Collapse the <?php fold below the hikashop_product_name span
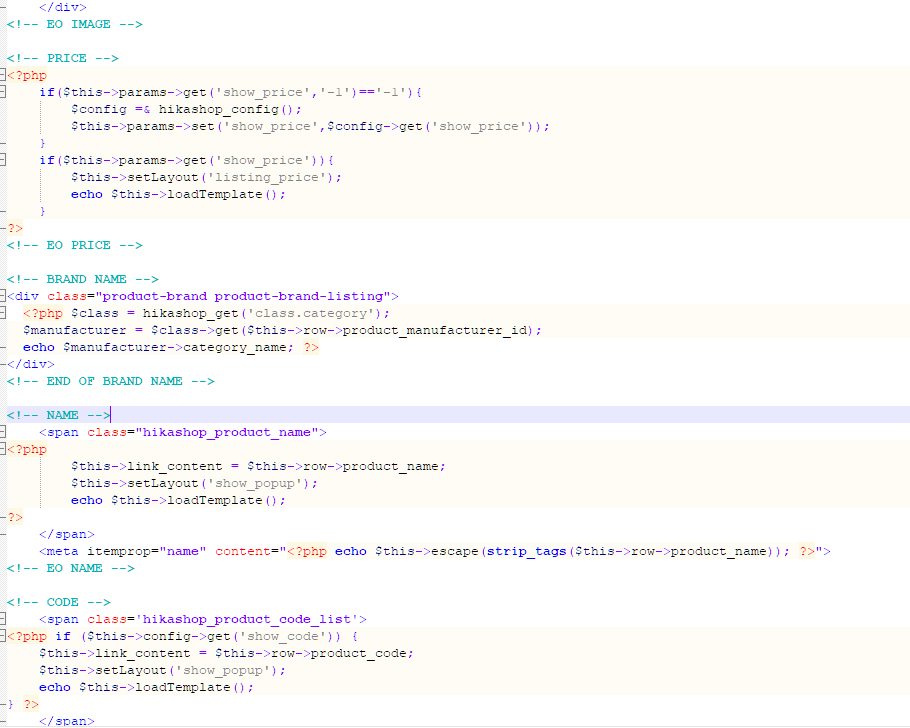This screenshot has height=728, width=910. pos(3,449)
